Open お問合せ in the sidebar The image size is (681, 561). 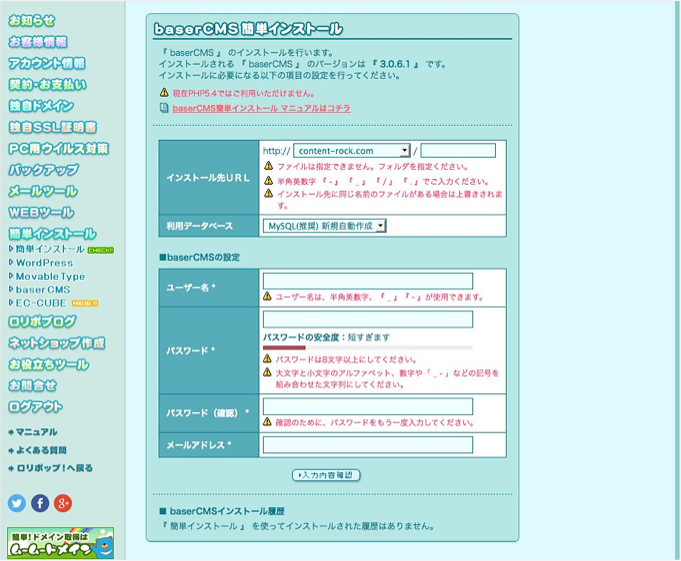[x=33, y=385]
